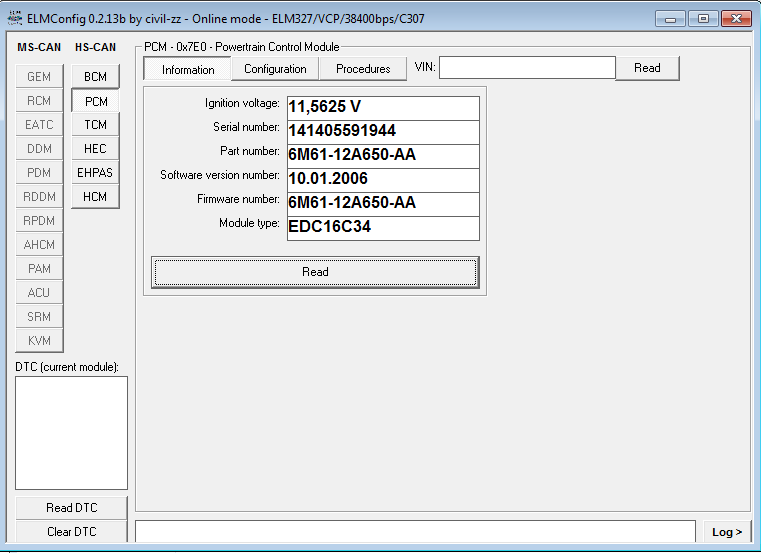Click the Ignition voltage value field
Screen dimensions: 761x553
tap(383, 107)
